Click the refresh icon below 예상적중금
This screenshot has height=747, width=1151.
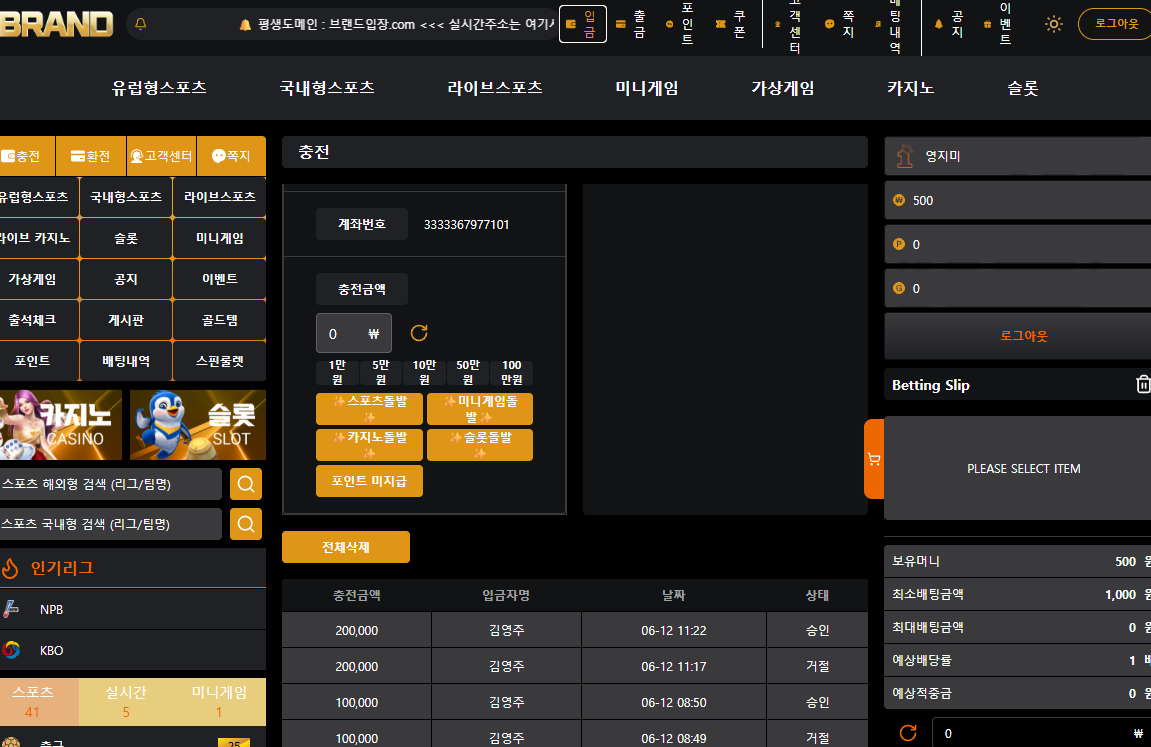click(908, 732)
